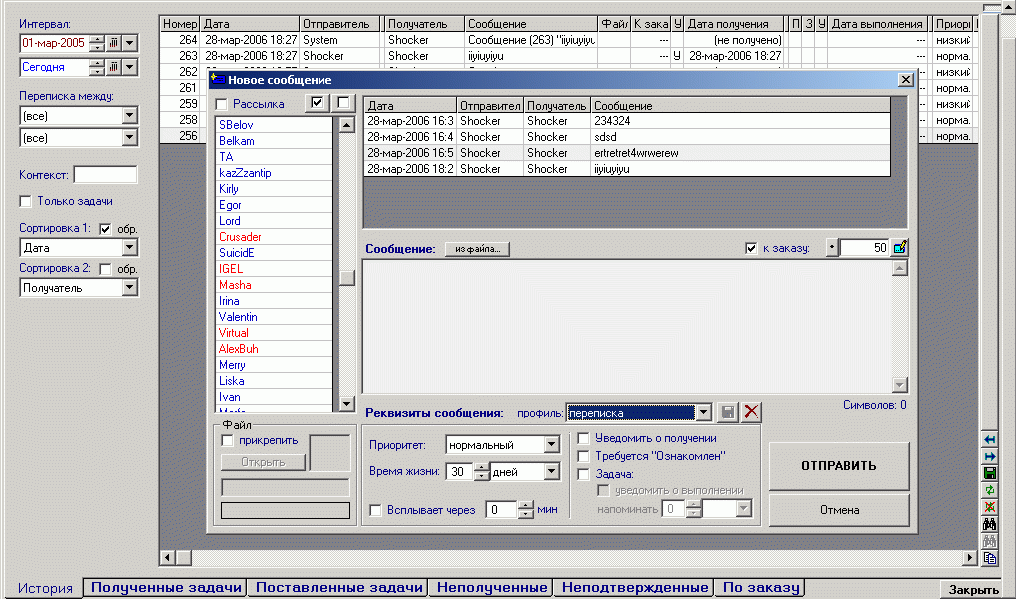The image size is (1016, 599).
Task: Click the copy documents icon in the side toolbar
Action: point(989,558)
